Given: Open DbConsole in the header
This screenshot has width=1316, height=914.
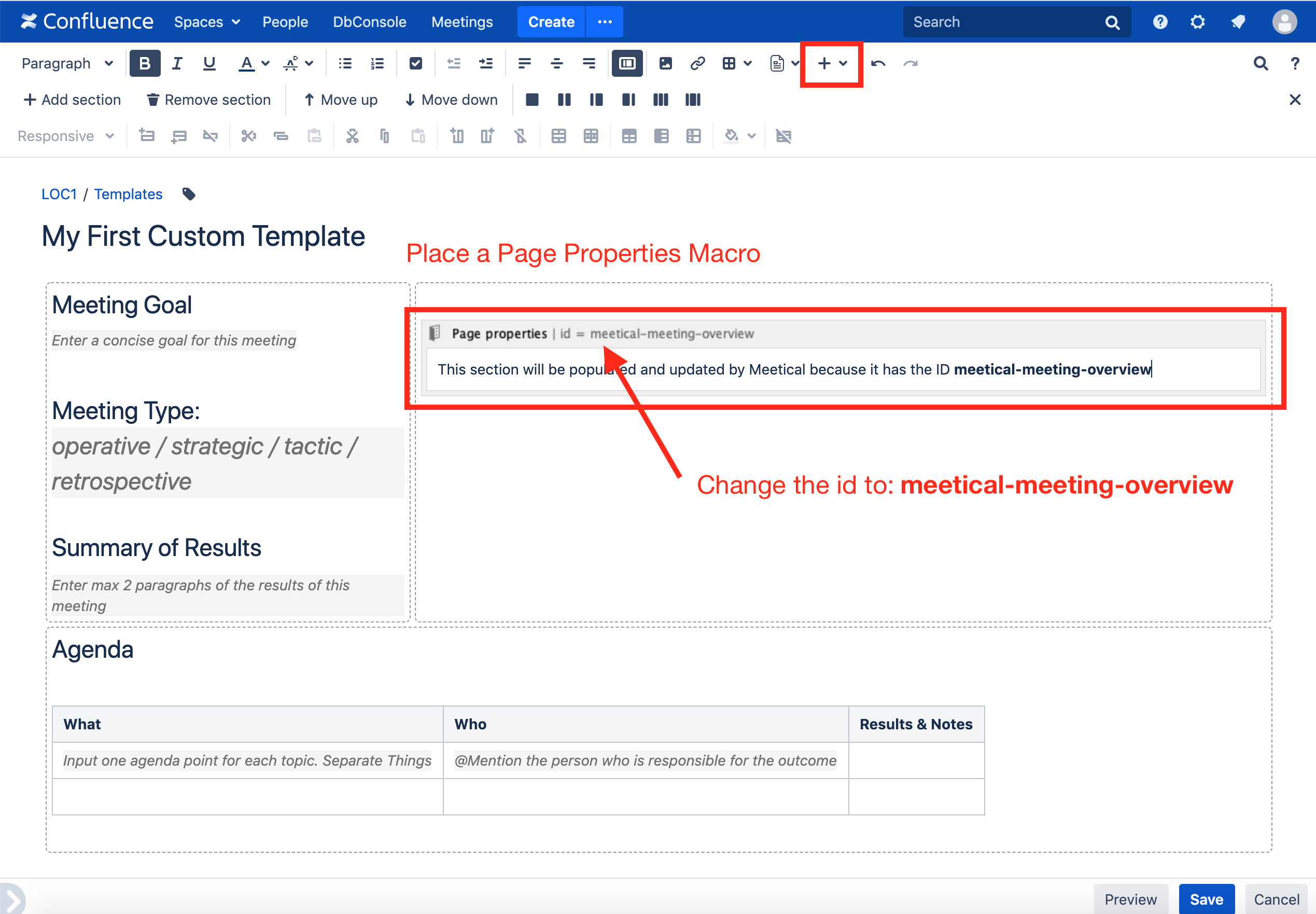Looking at the screenshot, I should [369, 22].
